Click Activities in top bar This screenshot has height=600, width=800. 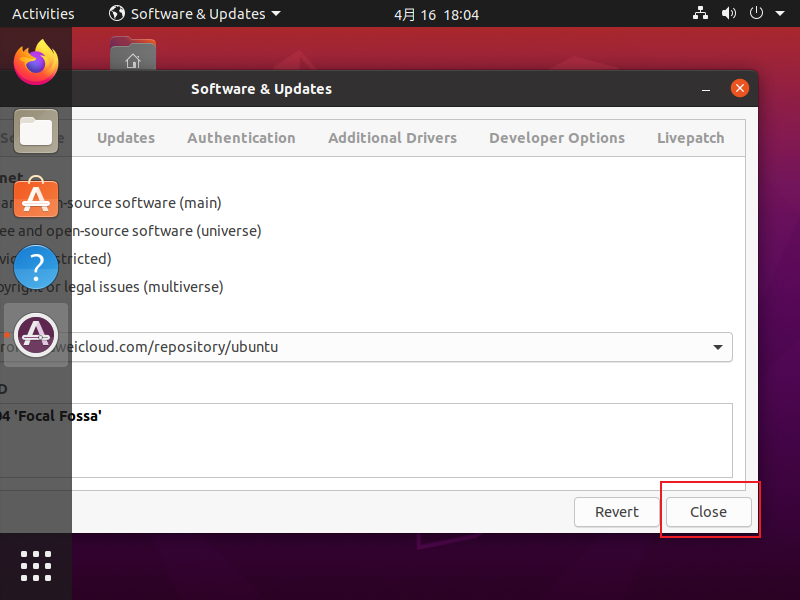tap(43, 14)
